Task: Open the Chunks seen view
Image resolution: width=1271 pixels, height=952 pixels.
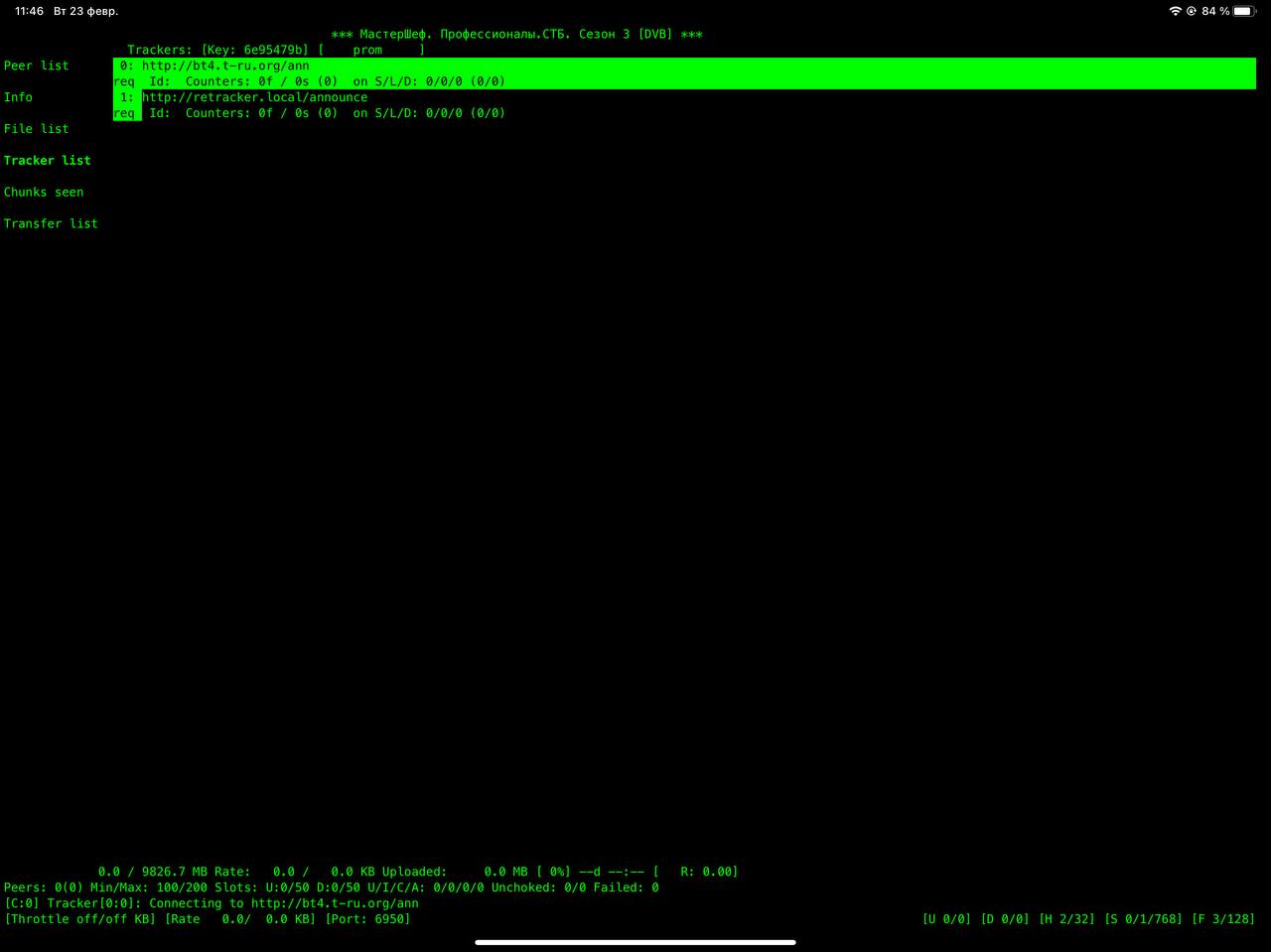Action: [x=44, y=193]
